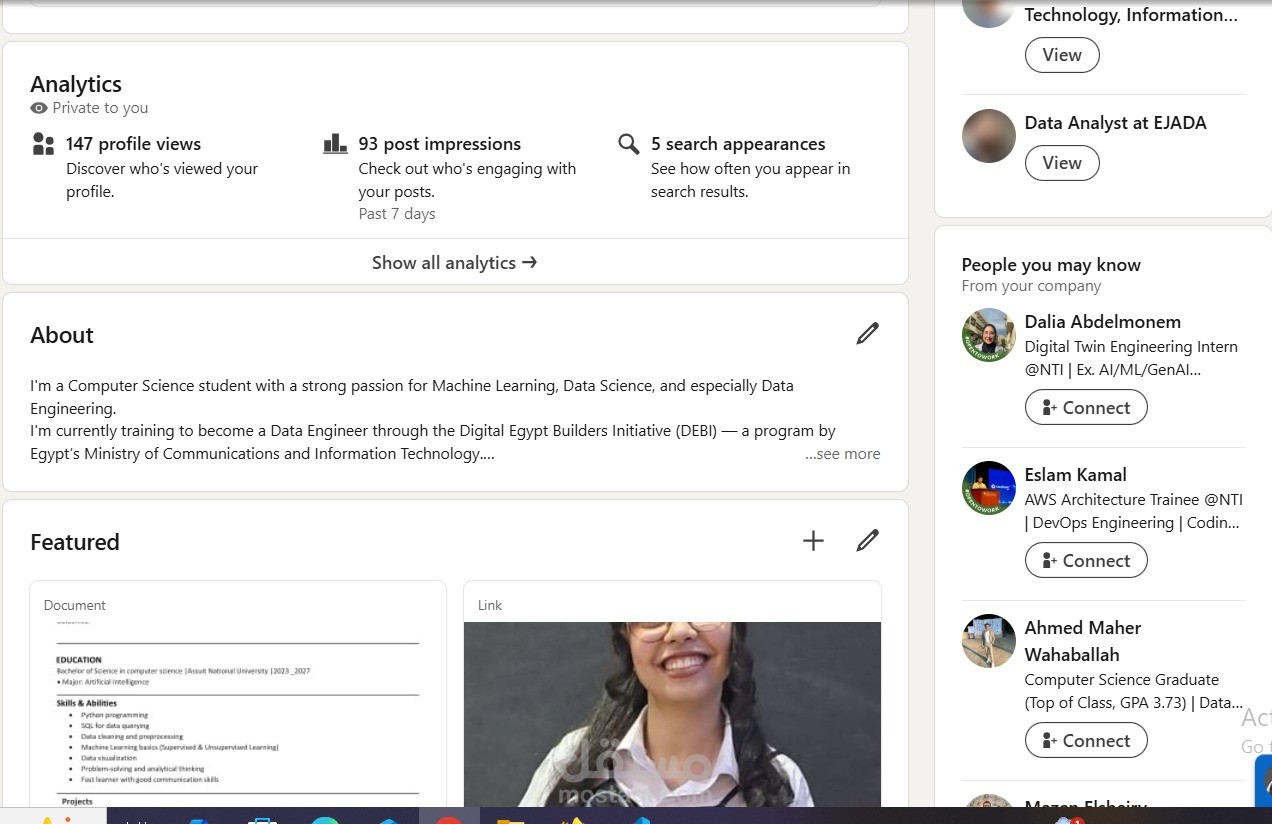This screenshot has width=1272, height=824.
Task: View the Data Analyst at EJADA profile
Action: click(x=1062, y=162)
